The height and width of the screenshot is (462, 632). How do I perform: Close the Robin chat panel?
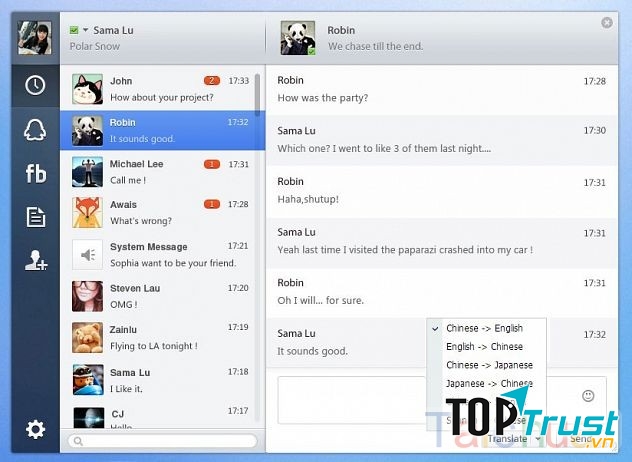pos(607,23)
